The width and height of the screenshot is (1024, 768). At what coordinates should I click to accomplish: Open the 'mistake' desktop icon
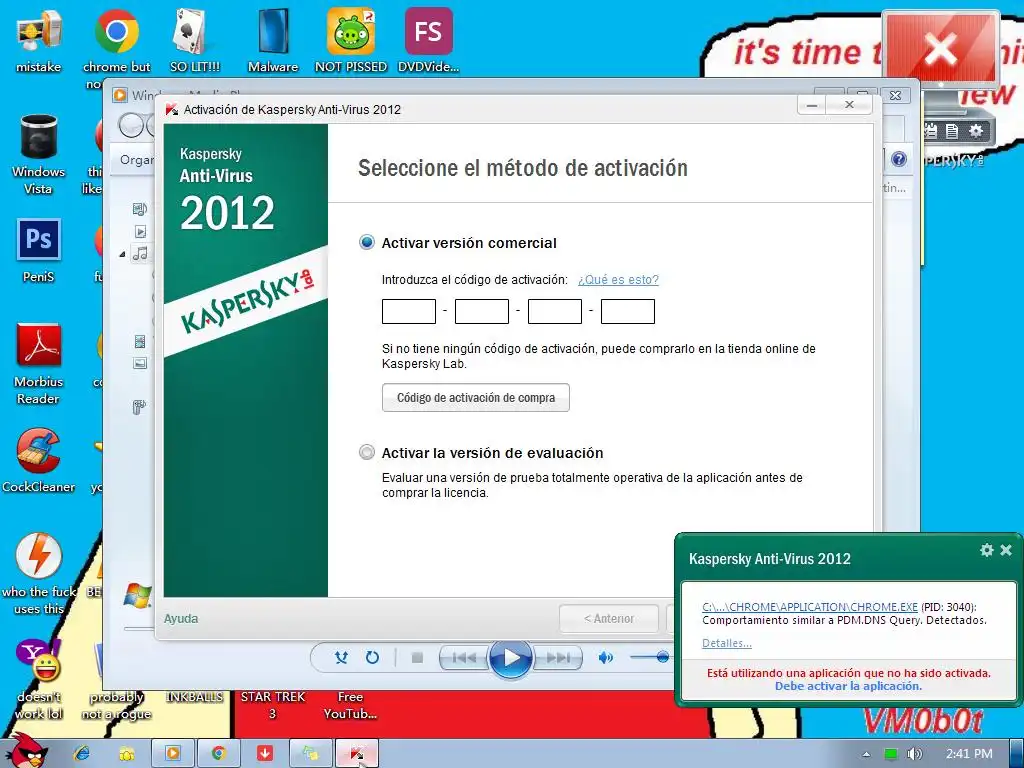(39, 40)
